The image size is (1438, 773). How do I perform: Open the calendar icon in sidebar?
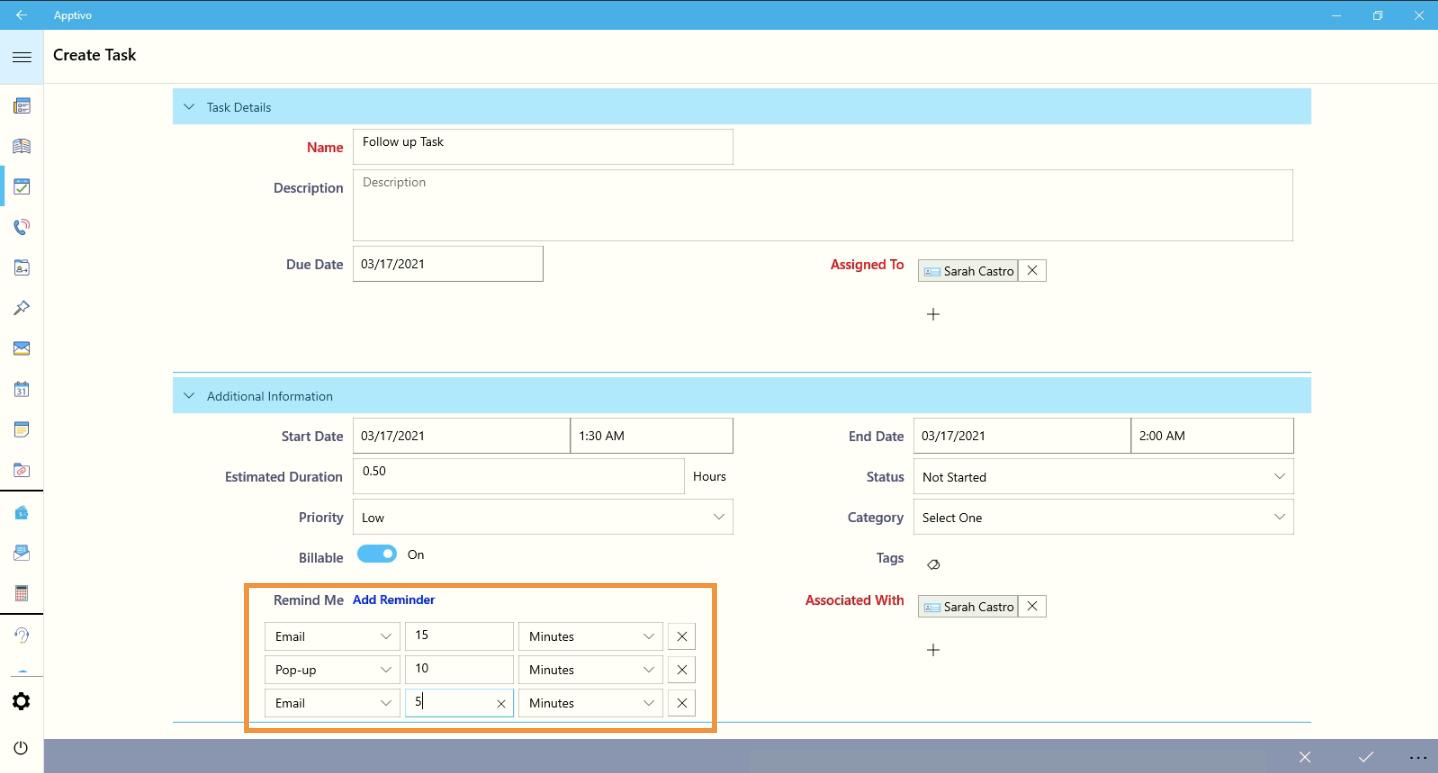pos(21,389)
